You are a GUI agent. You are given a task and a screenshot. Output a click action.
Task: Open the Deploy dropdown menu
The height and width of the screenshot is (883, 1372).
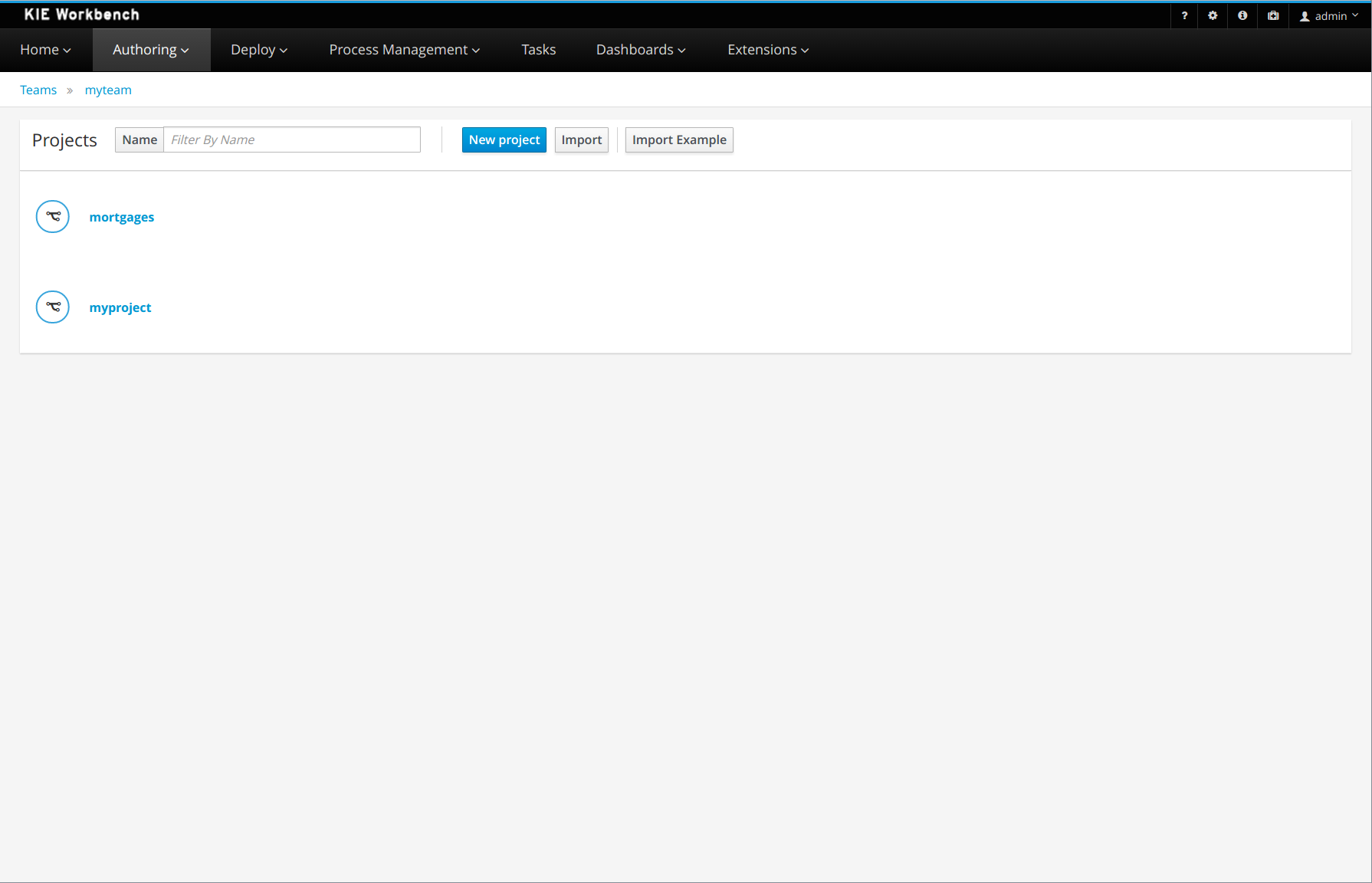258,50
